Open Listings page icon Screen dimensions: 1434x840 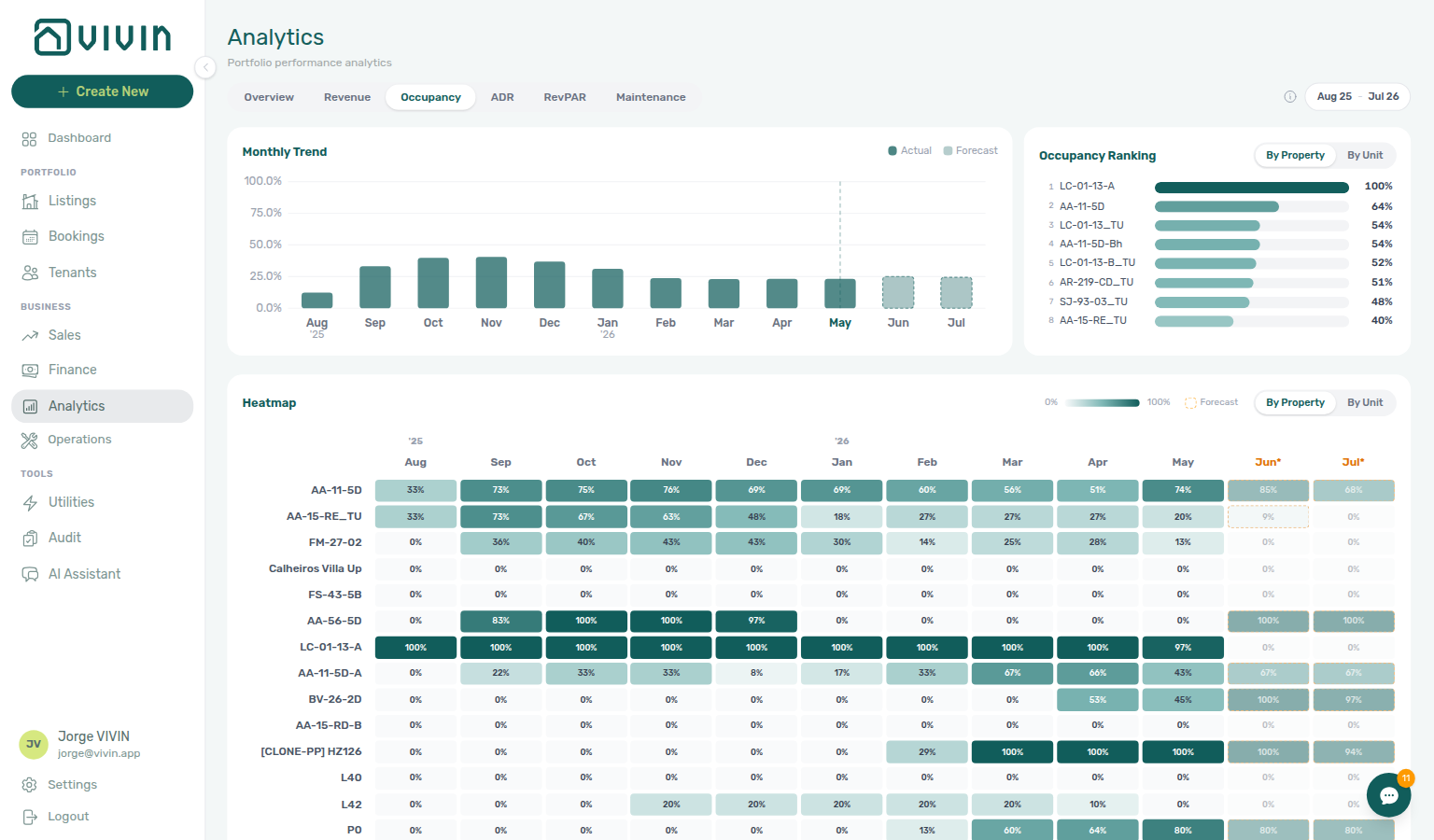pyautogui.click(x=30, y=201)
